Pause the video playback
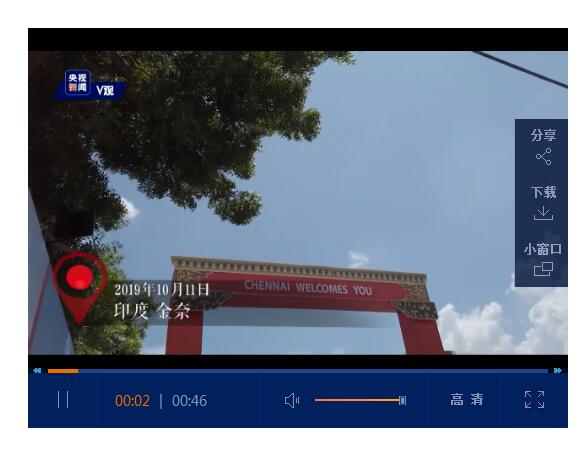 pos(63,399)
